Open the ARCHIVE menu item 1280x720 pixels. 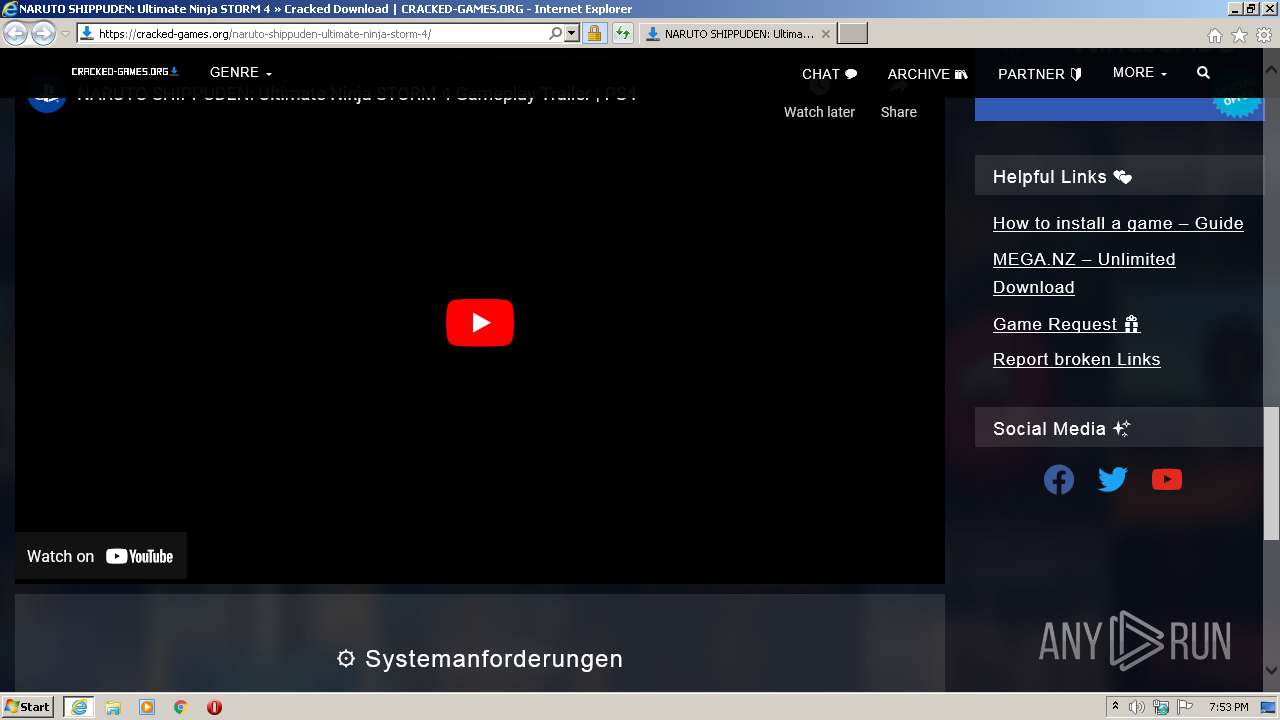click(x=927, y=74)
